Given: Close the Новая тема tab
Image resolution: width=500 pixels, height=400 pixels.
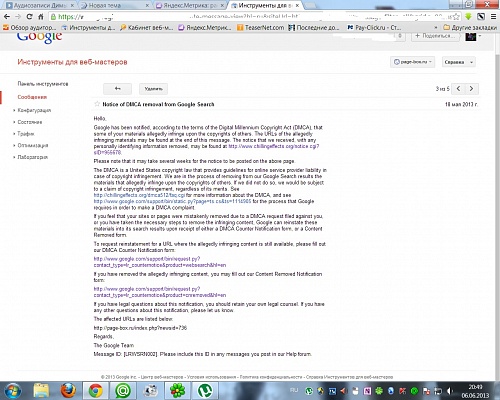Looking at the screenshot, I should point(148,5).
